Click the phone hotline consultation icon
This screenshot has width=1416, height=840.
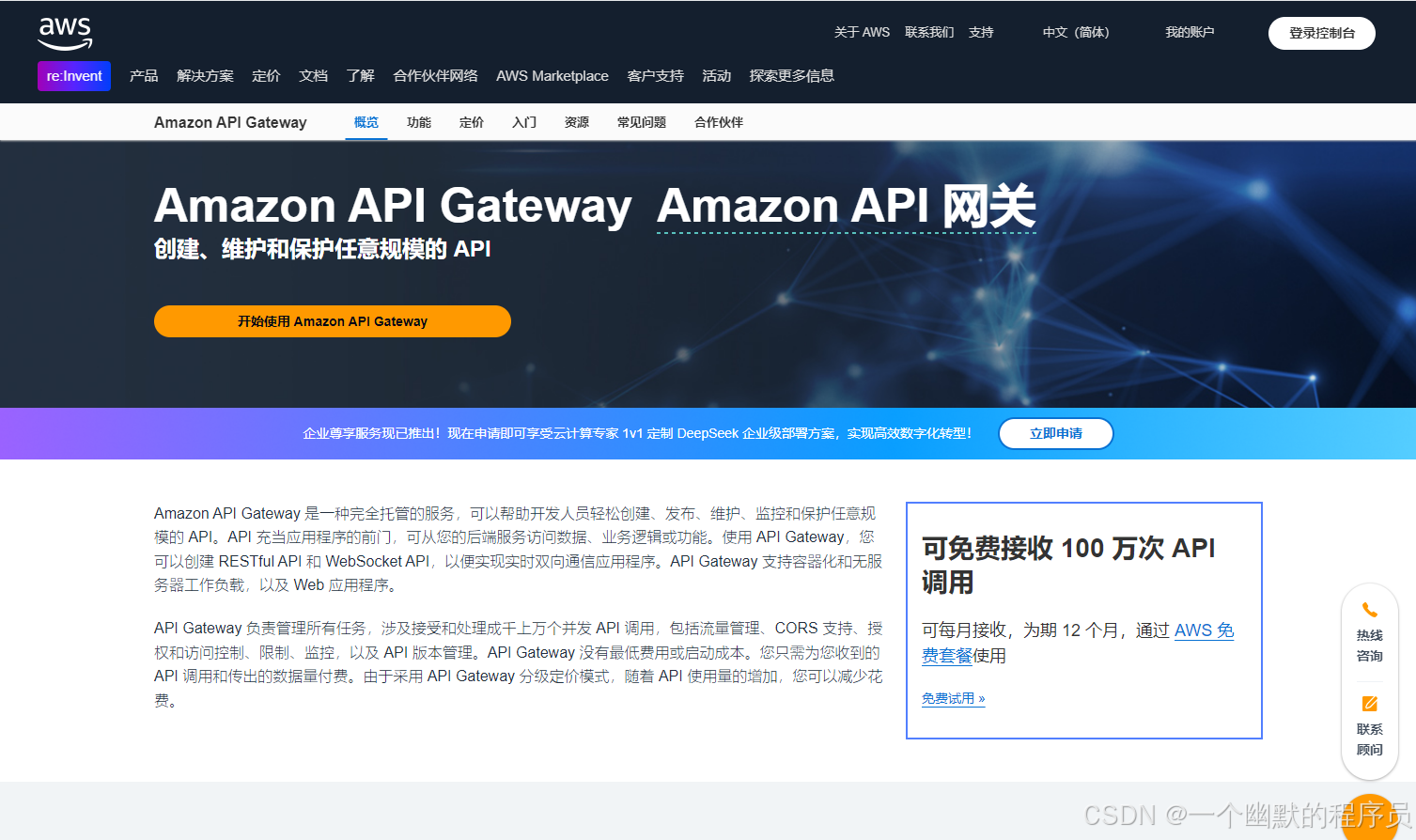pos(1370,611)
